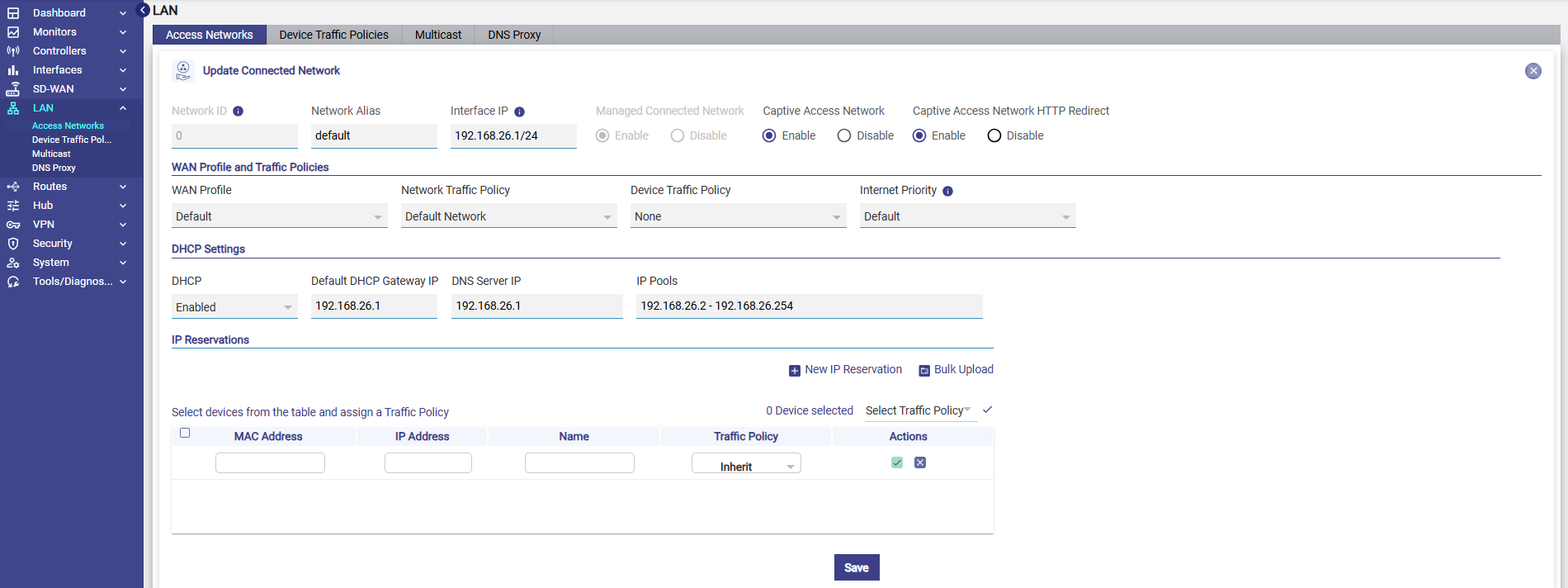Click the Network Alias input field
The height and width of the screenshot is (588, 1568).
pyautogui.click(x=373, y=135)
